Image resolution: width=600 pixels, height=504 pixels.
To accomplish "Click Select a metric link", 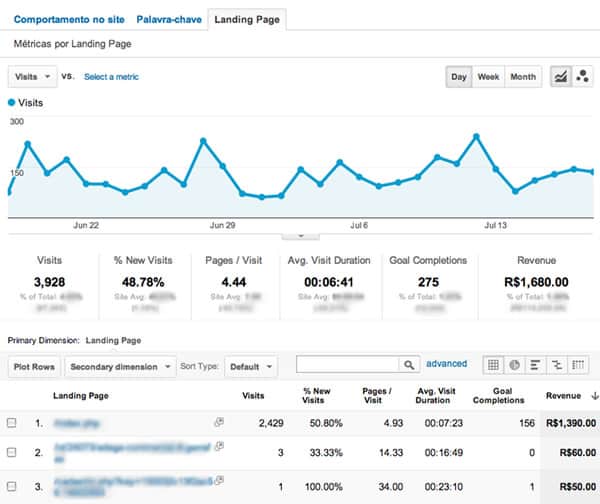I will click(x=111, y=77).
